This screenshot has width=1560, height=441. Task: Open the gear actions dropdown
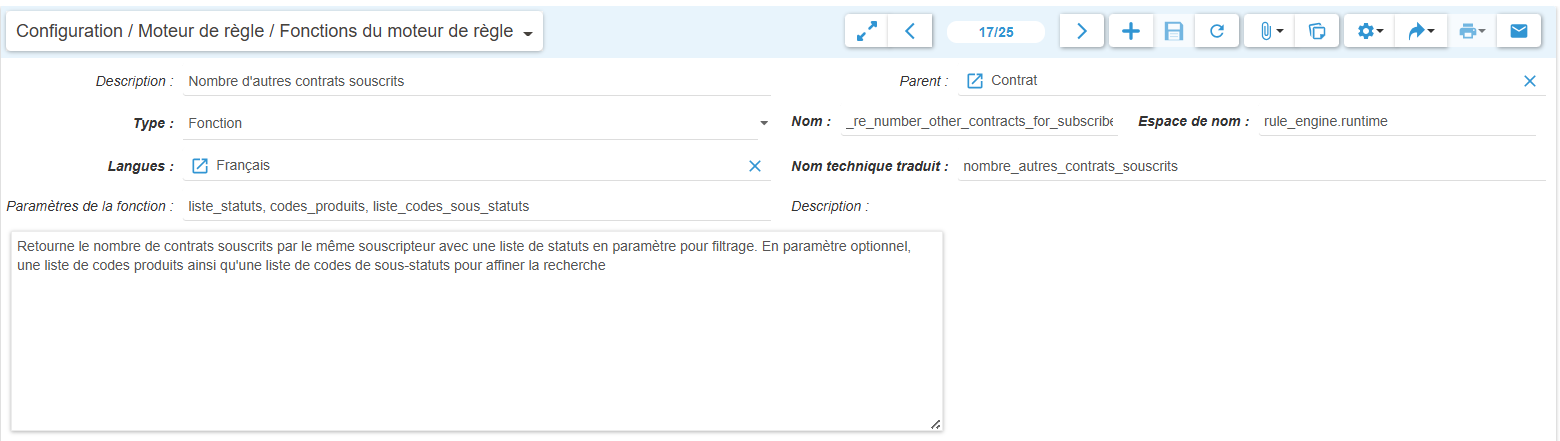pos(1369,31)
